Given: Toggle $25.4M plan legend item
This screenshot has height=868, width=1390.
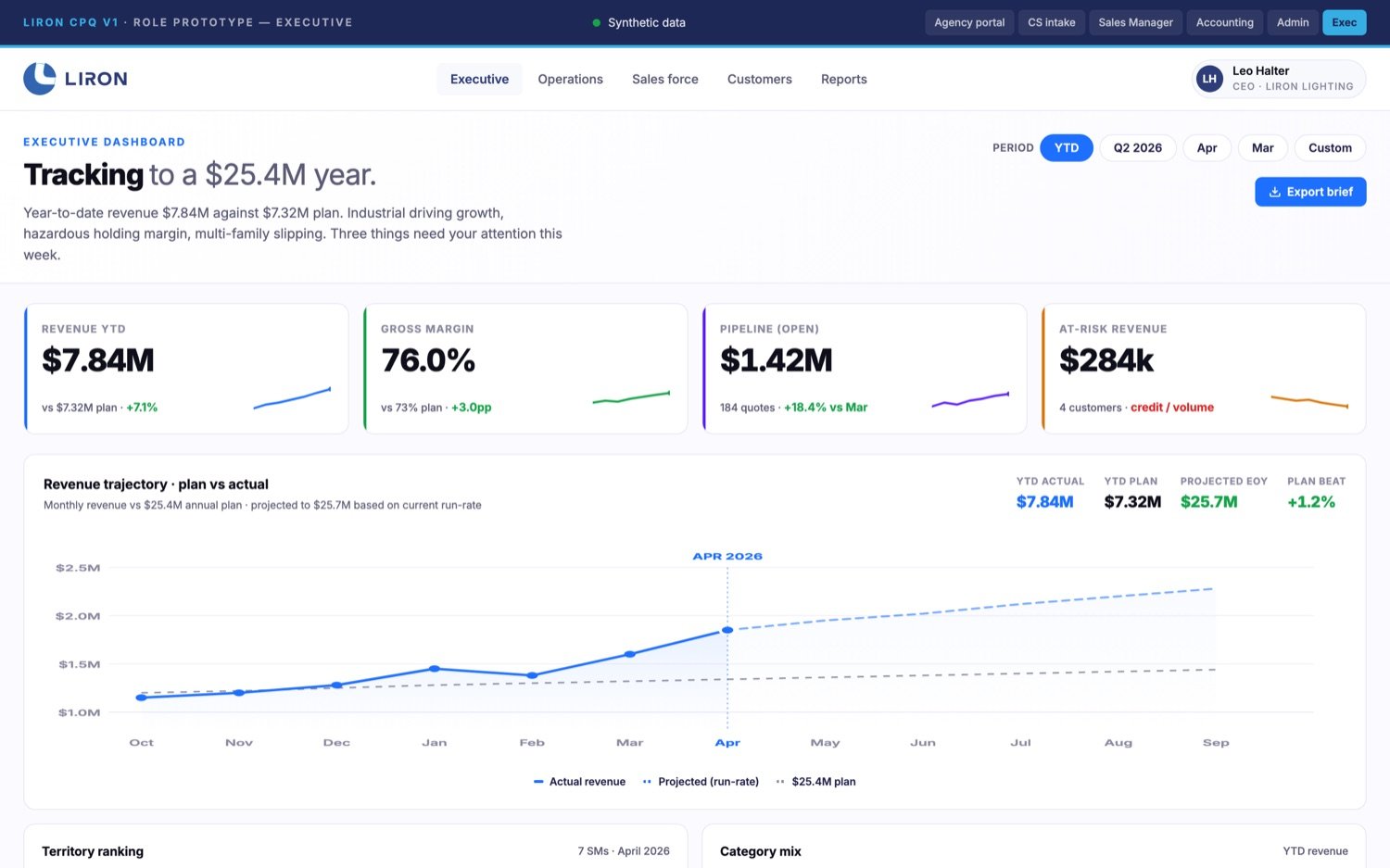Looking at the screenshot, I should [816, 782].
